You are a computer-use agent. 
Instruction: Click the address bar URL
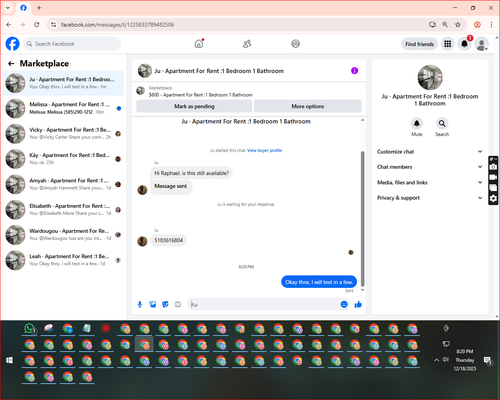(117, 25)
